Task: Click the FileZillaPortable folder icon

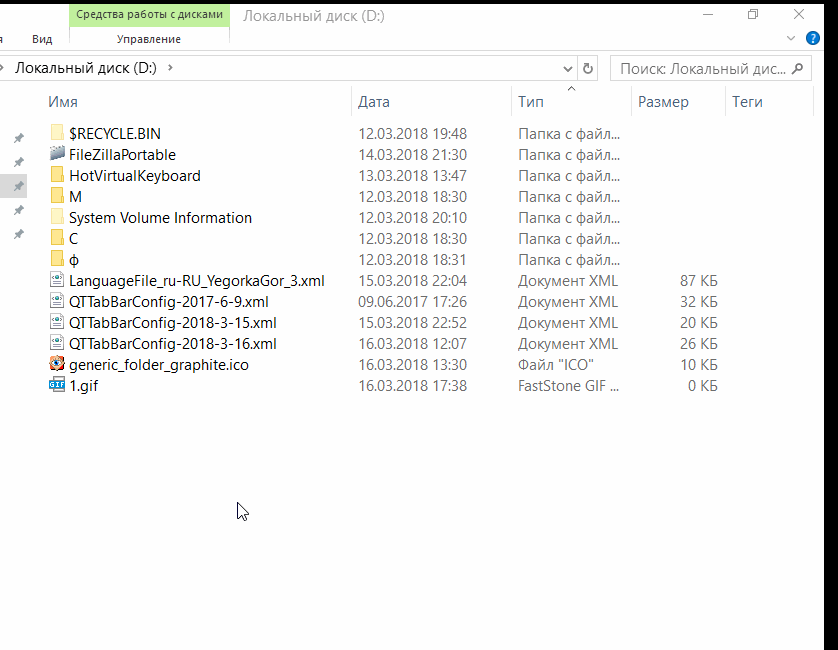Action: [x=57, y=155]
